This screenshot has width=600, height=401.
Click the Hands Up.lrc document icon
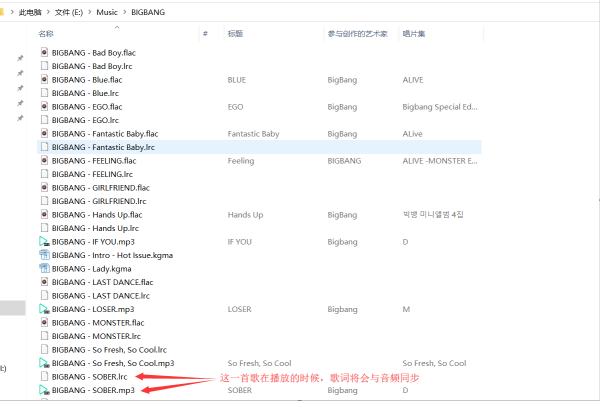44,228
